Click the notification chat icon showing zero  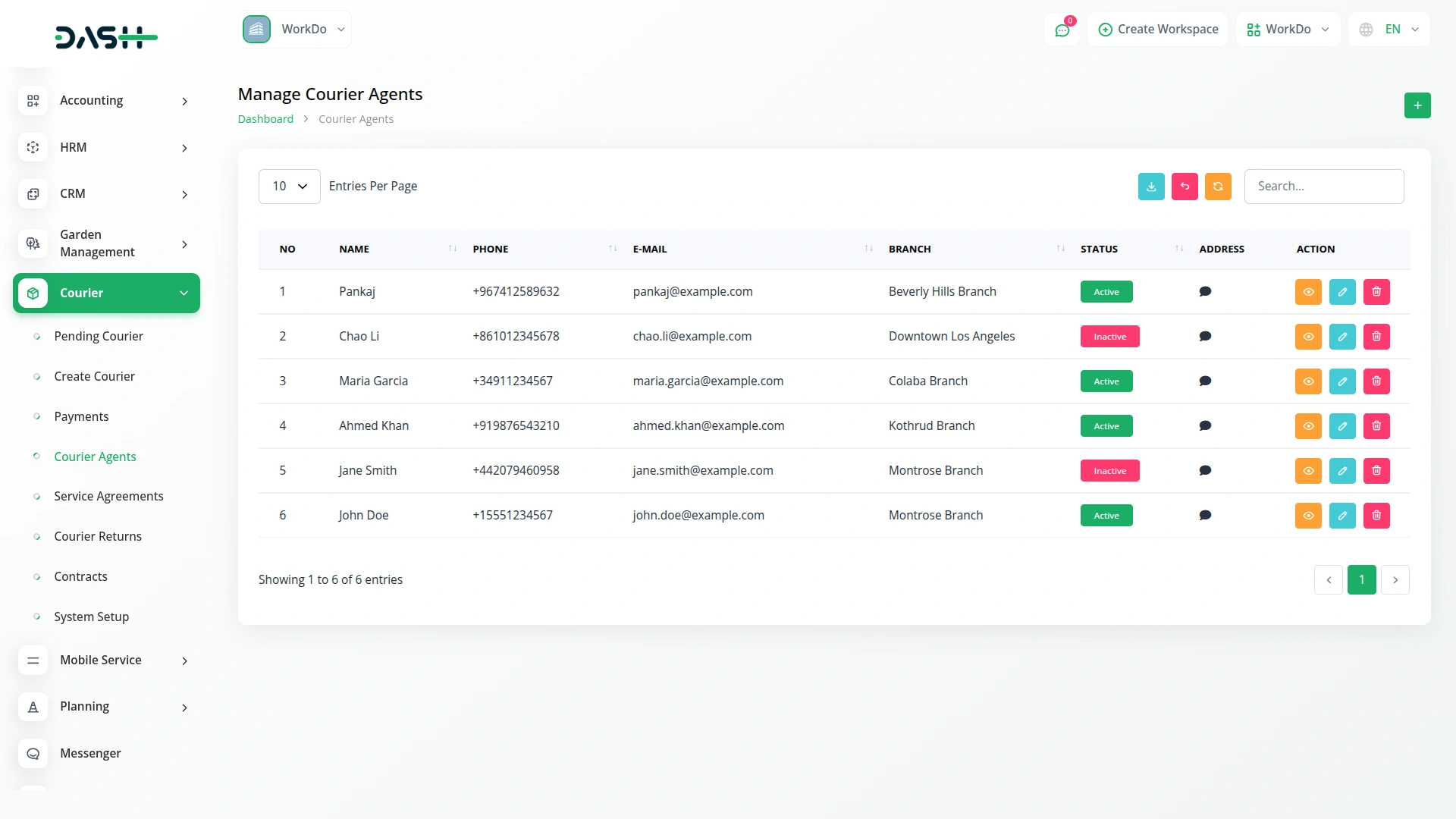click(x=1062, y=30)
